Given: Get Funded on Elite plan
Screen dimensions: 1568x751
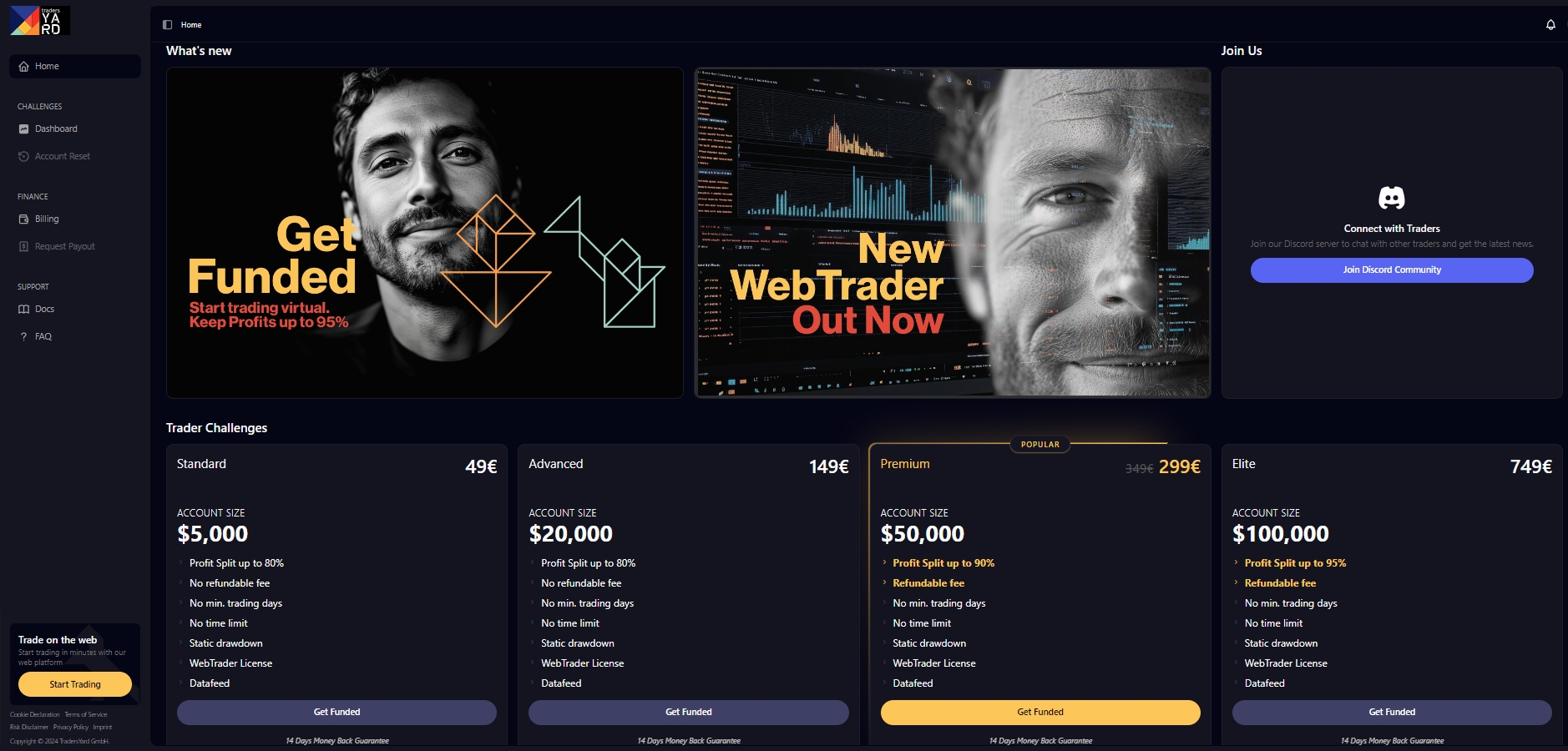Looking at the screenshot, I should pos(1392,712).
